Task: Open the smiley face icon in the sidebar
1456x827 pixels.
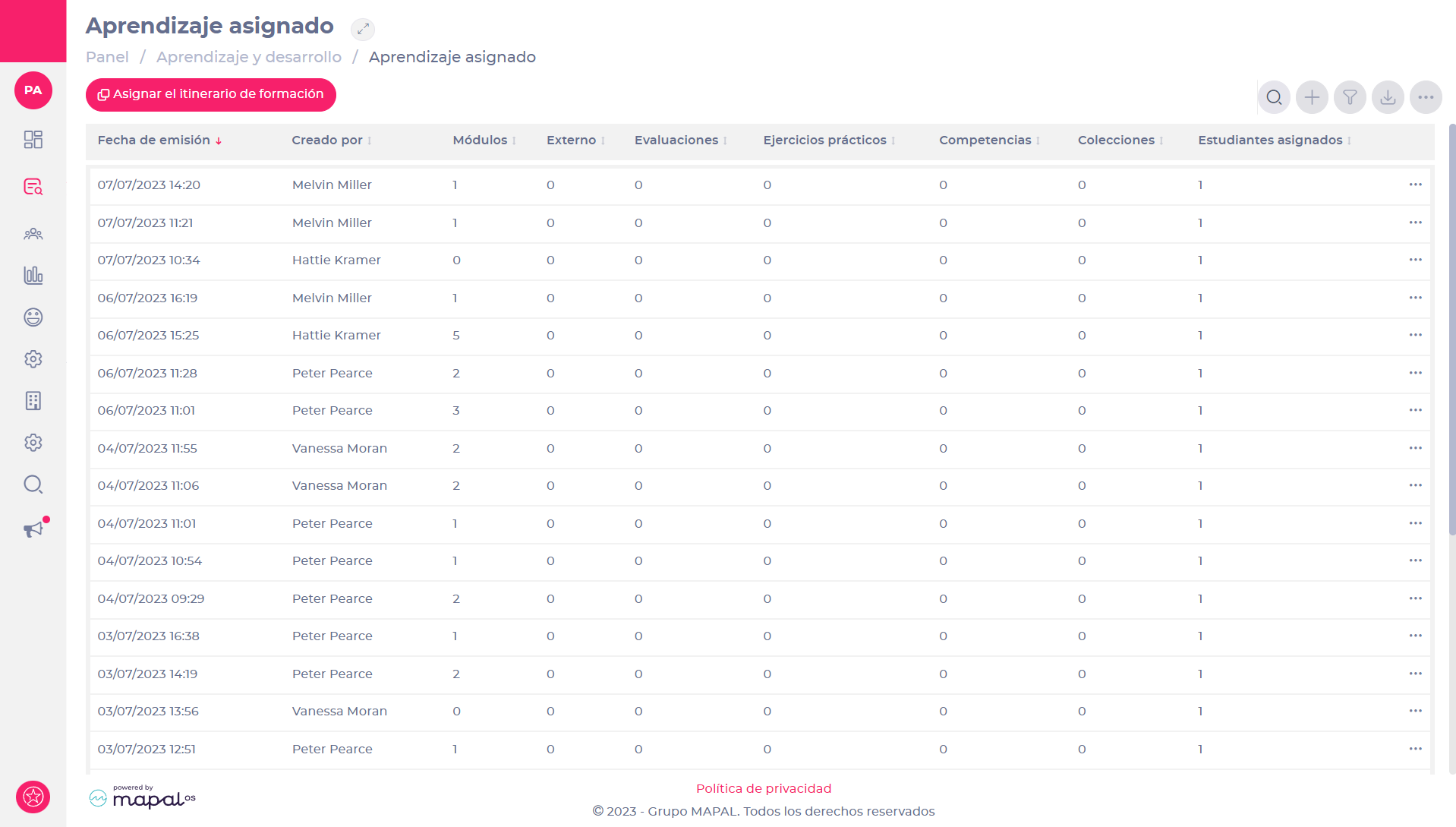Action: pos(33,317)
